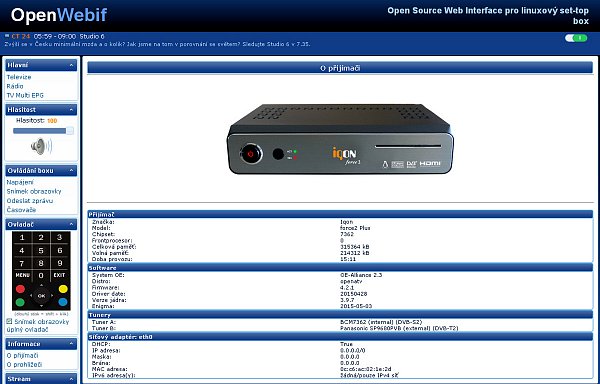This screenshot has width=600, height=384.
Task: Collapse the Hlasitost panel
Action: [72, 110]
